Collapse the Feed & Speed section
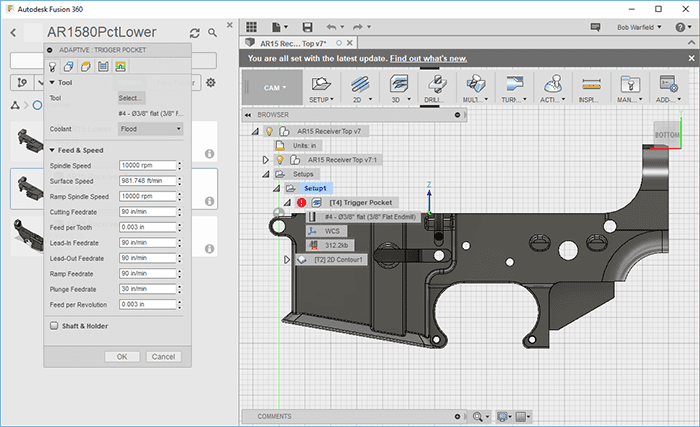 pos(52,150)
